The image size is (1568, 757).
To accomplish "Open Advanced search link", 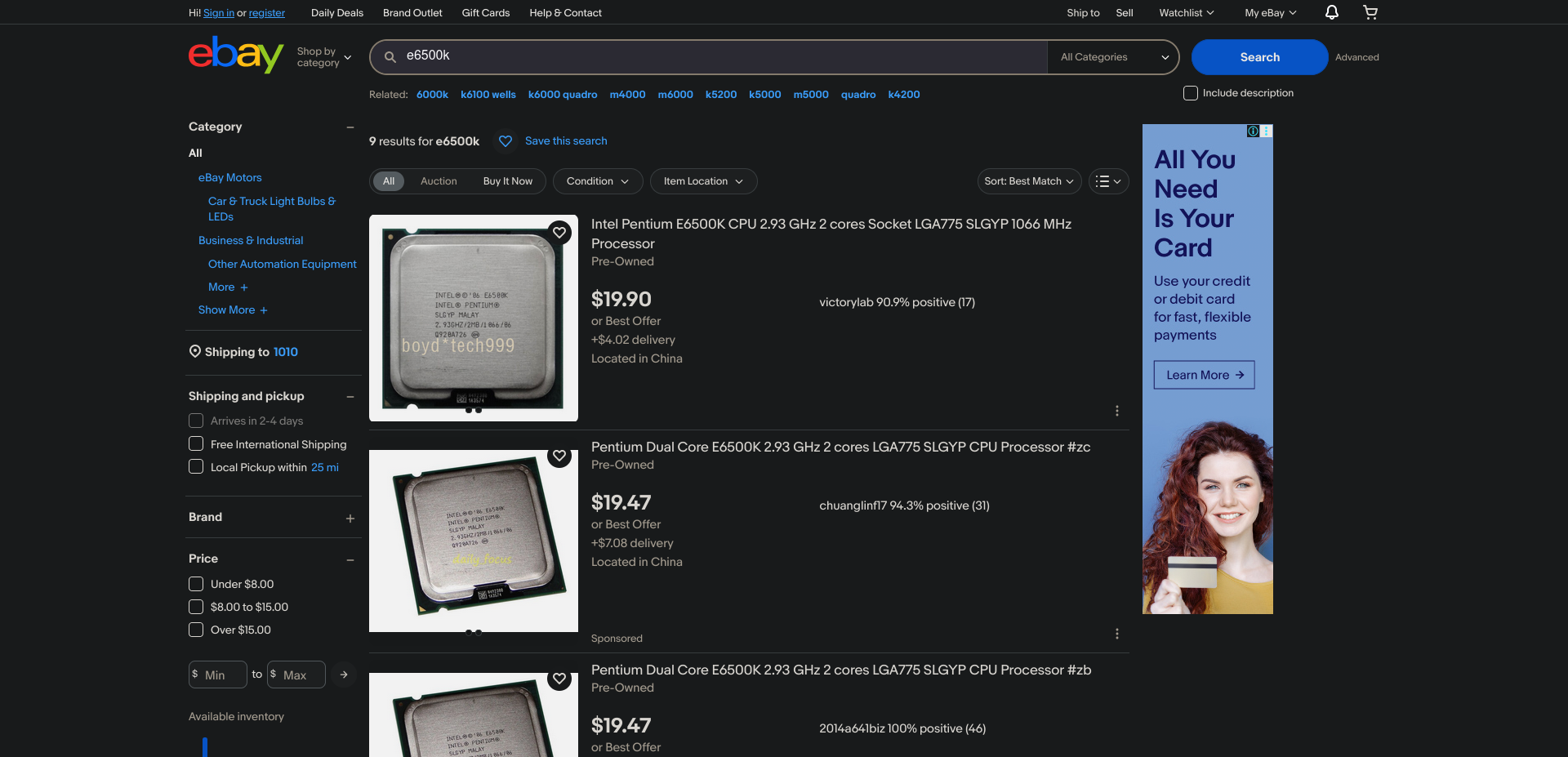I will point(1357,57).
